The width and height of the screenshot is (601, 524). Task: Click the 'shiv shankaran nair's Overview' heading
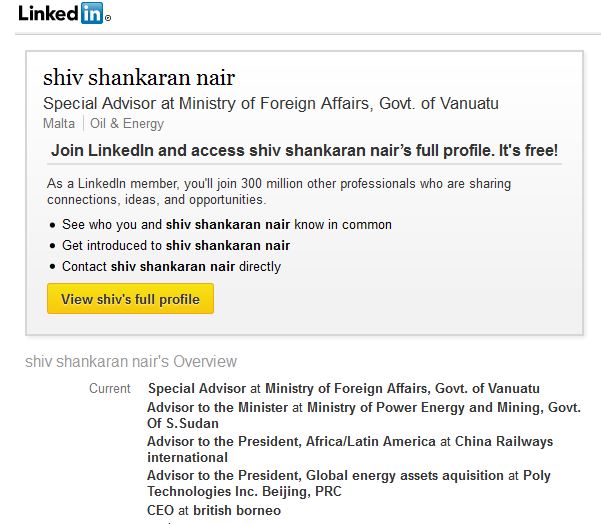(131, 361)
